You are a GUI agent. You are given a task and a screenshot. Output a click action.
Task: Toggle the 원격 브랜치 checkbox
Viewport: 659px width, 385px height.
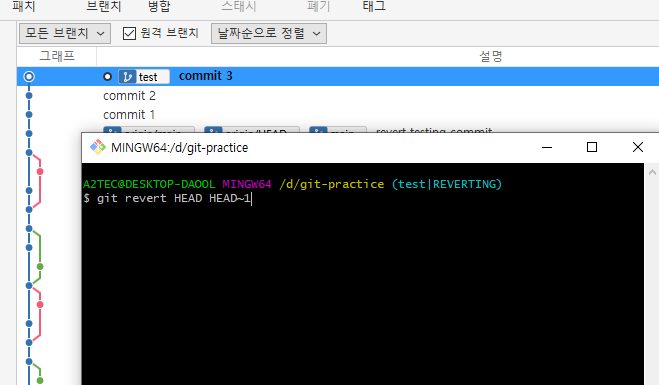tap(129, 33)
